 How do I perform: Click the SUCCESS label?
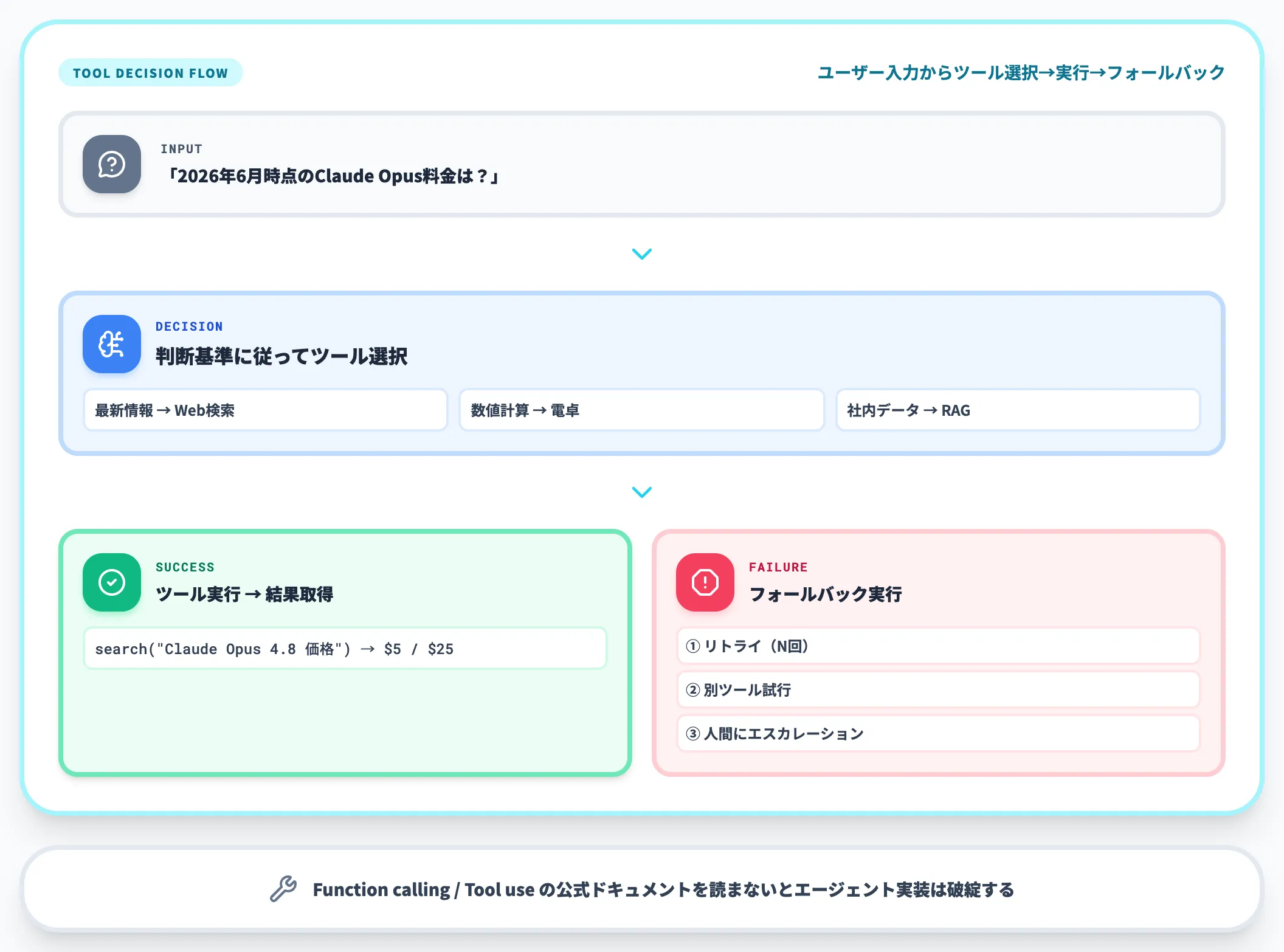pos(185,567)
